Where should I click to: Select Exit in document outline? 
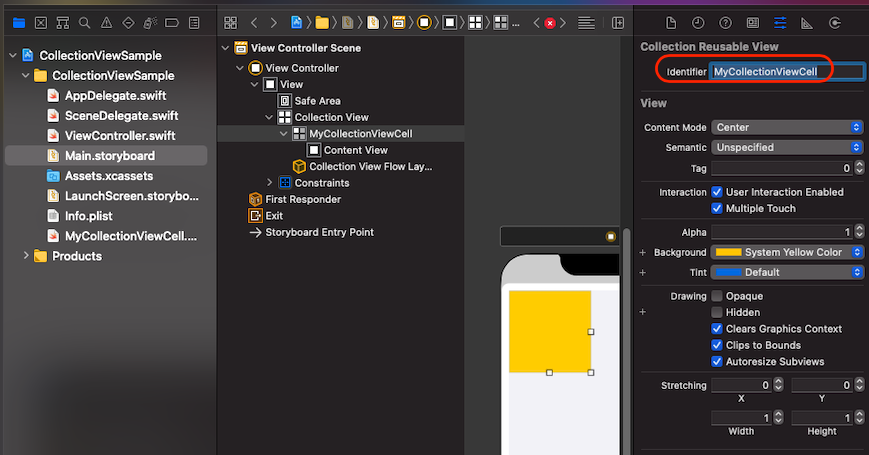coord(274,216)
